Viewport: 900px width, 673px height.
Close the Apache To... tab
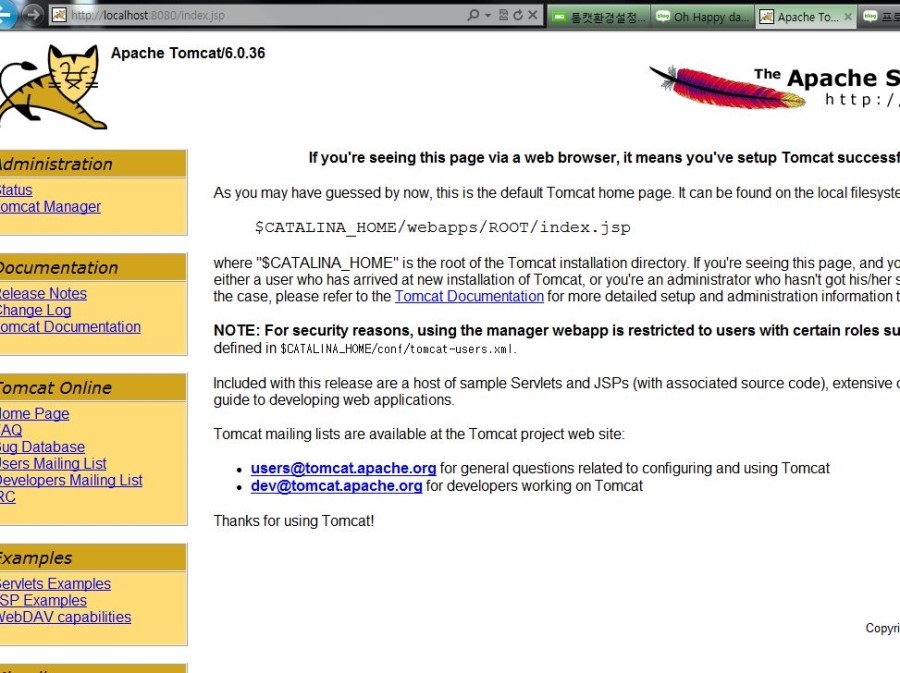pos(848,17)
